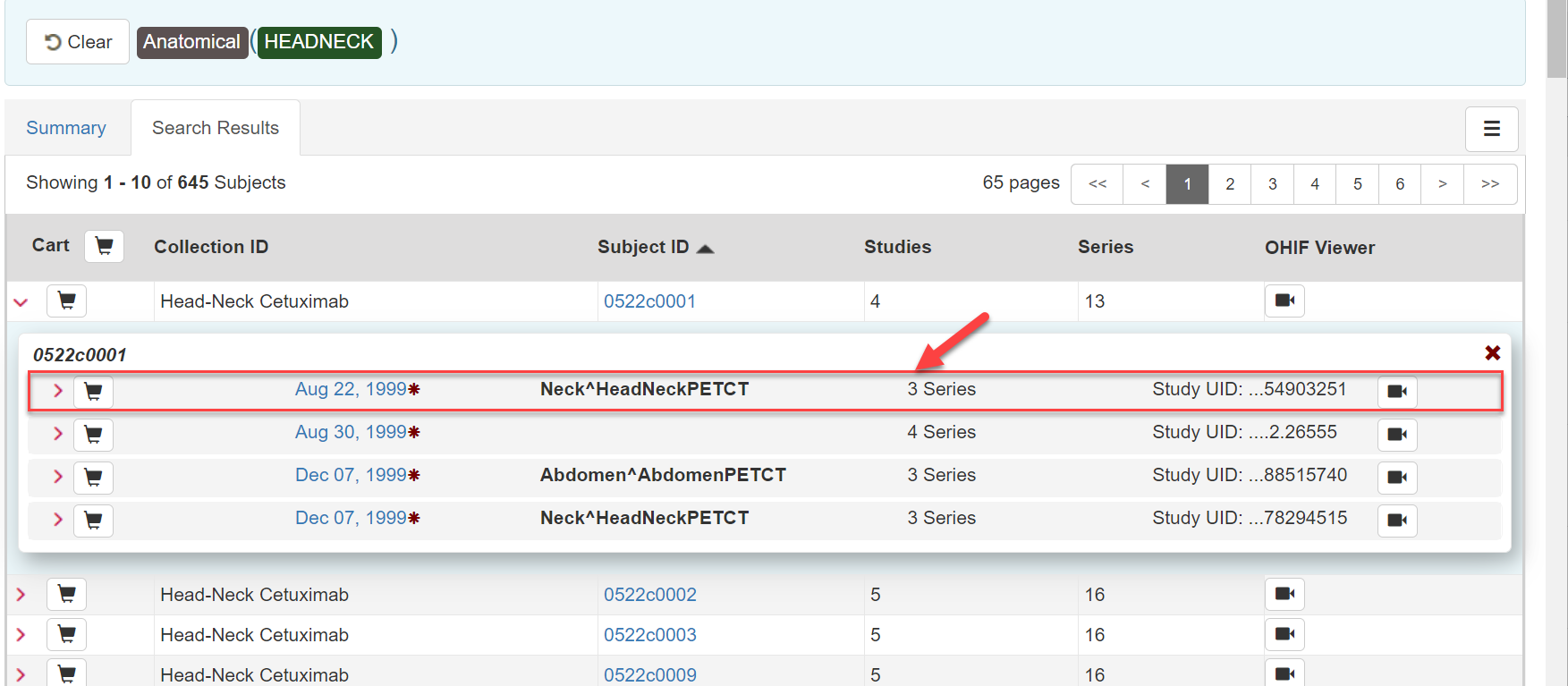Expand Abdomen^AbdomenPETCT study series
The image size is (1568, 686).
pyautogui.click(x=57, y=477)
